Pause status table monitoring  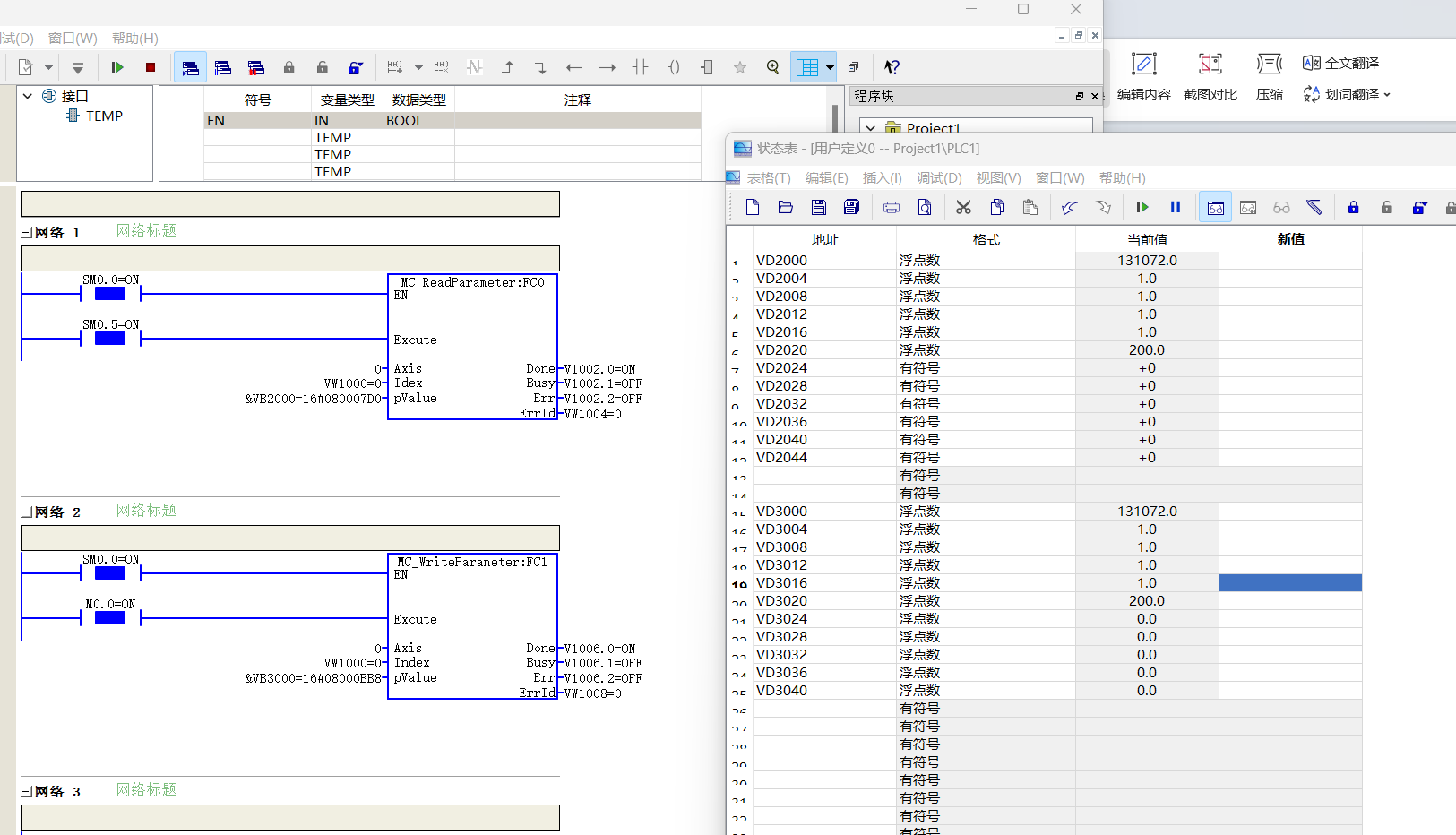click(x=1176, y=207)
